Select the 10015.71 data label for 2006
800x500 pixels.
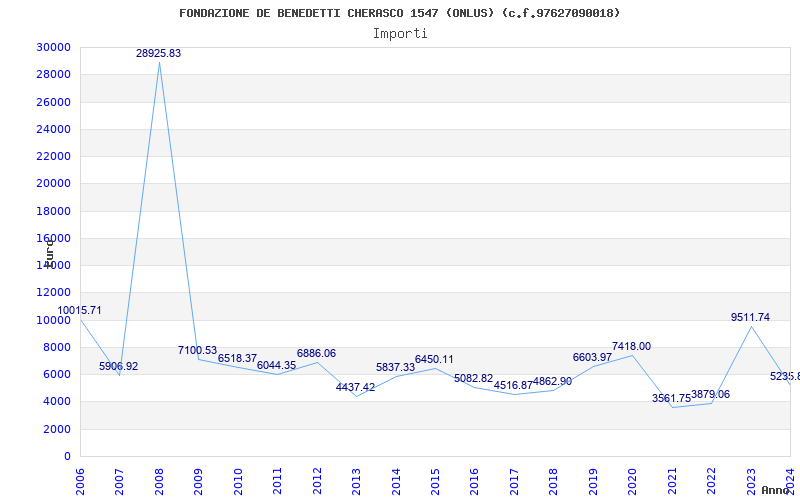coord(80,311)
